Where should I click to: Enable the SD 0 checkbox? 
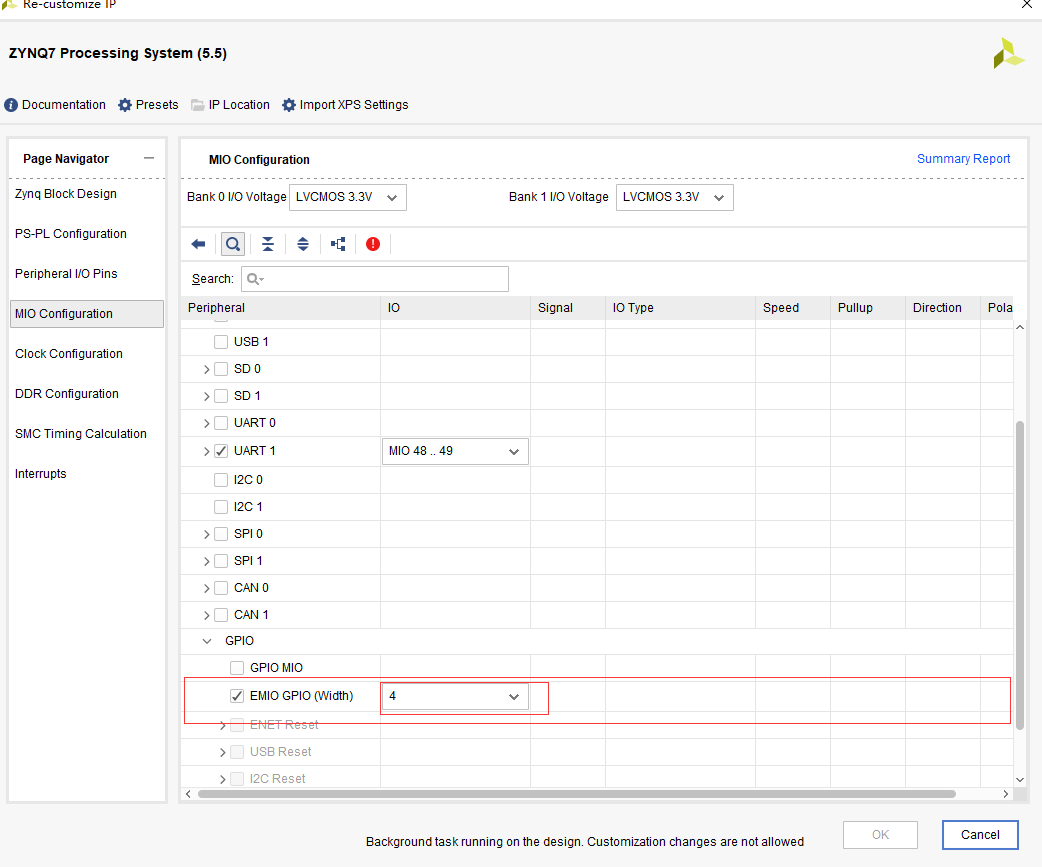click(221, 369)
